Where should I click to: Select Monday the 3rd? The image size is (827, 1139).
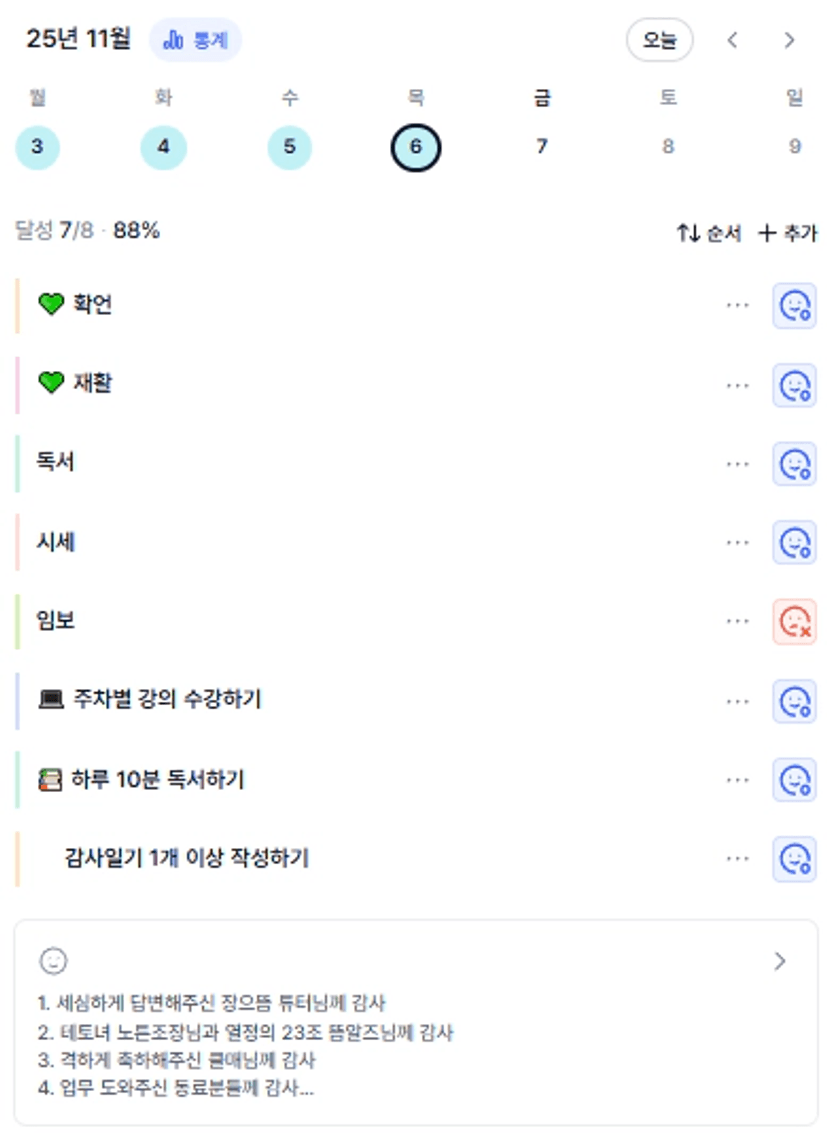click(x=37, y=147)
